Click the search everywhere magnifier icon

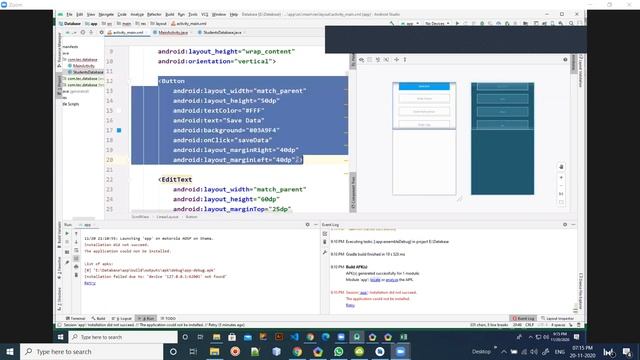(x=571, y=24)
